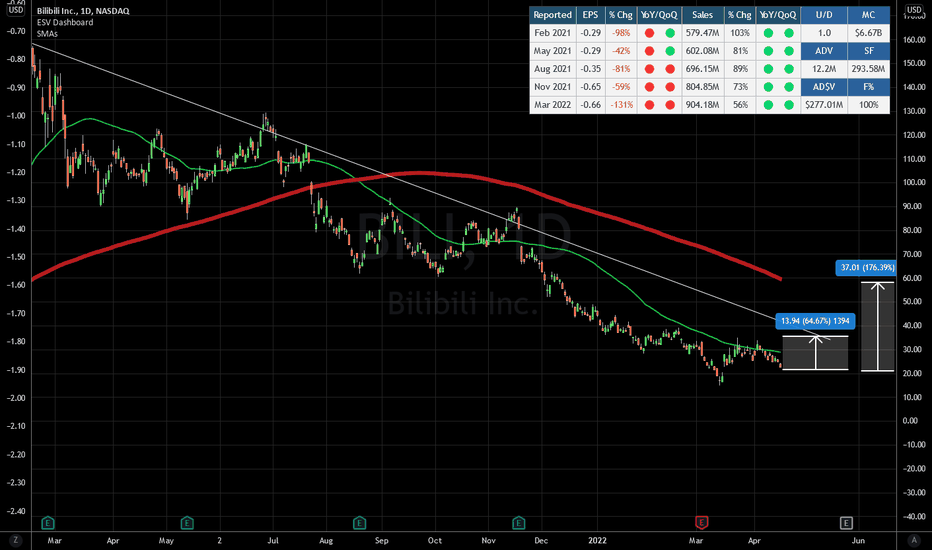The image size is (932, 550).
Task: Toggle the A auto-scale button
Action: coord(914,540)
